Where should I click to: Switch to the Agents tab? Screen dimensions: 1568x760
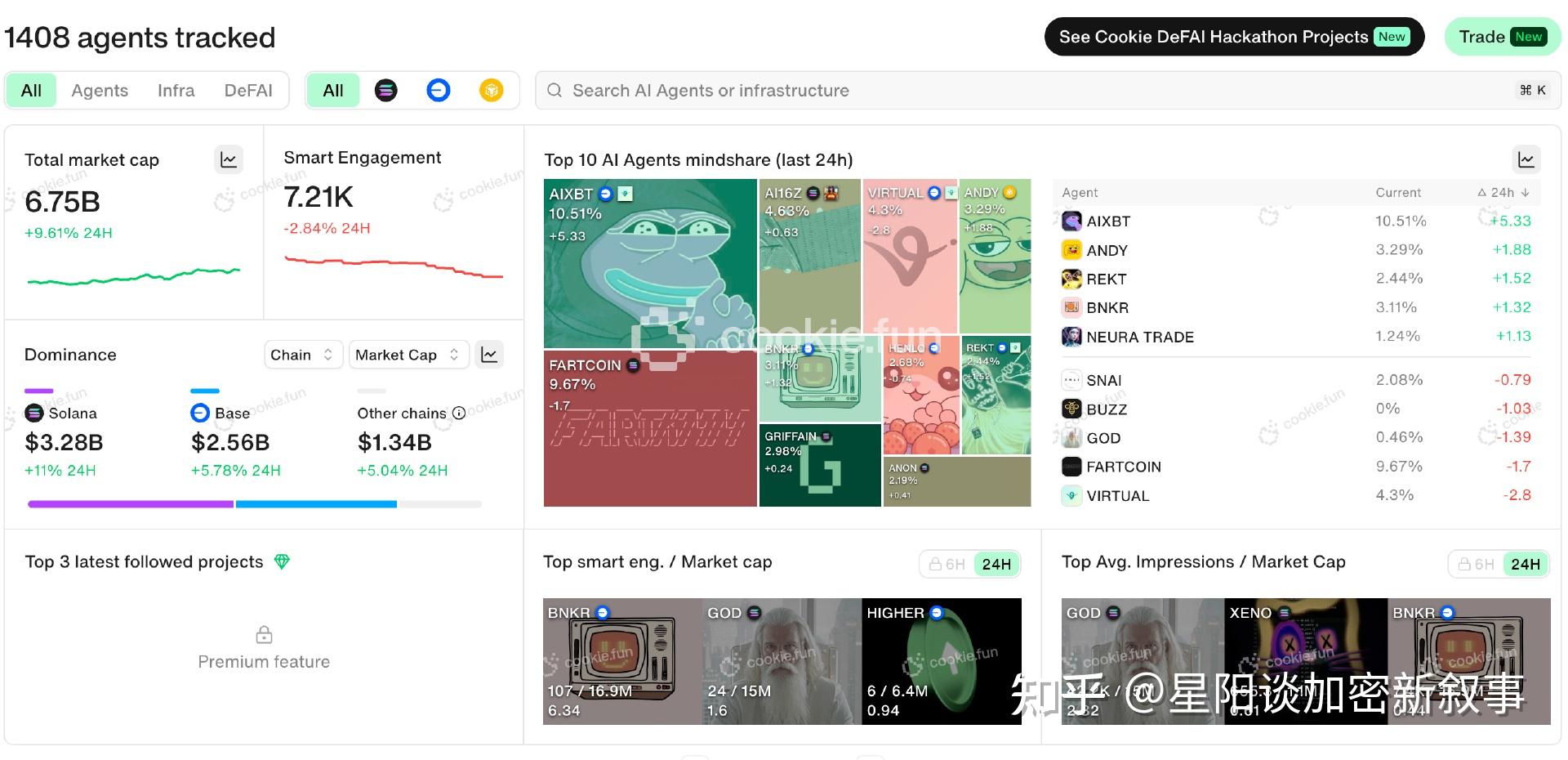(100, 90)
